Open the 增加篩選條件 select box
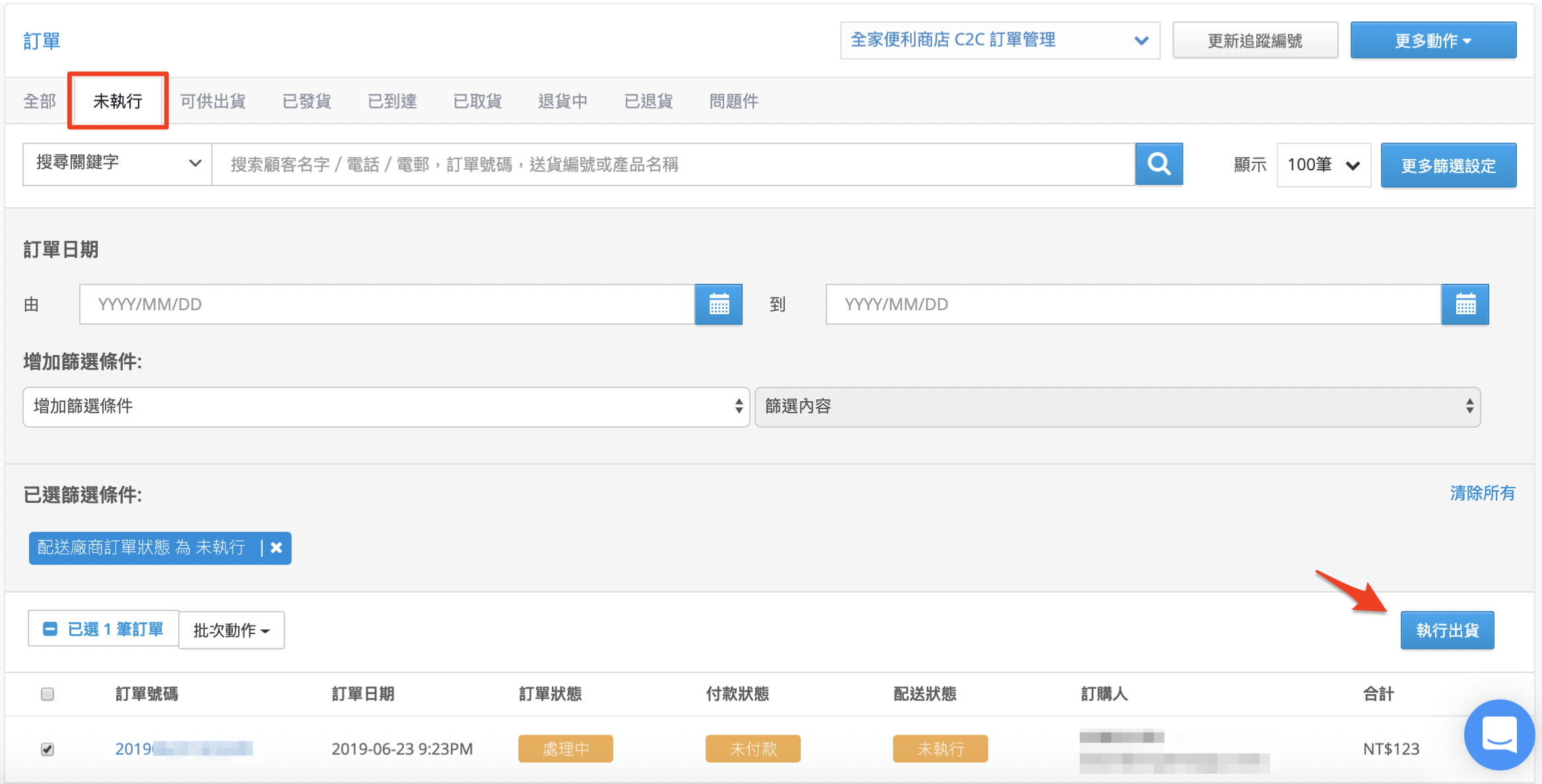 point(386,407)
